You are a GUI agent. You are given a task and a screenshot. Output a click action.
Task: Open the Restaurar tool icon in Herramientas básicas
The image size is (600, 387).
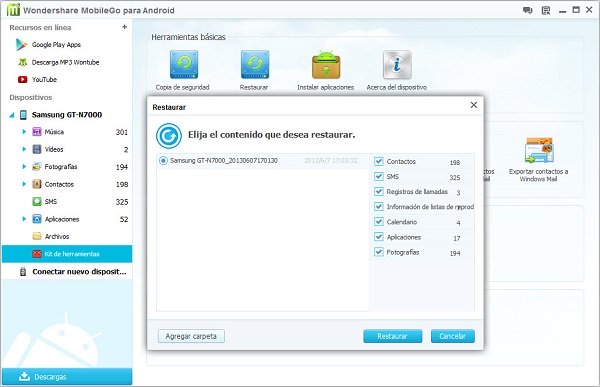coord(255,65)
